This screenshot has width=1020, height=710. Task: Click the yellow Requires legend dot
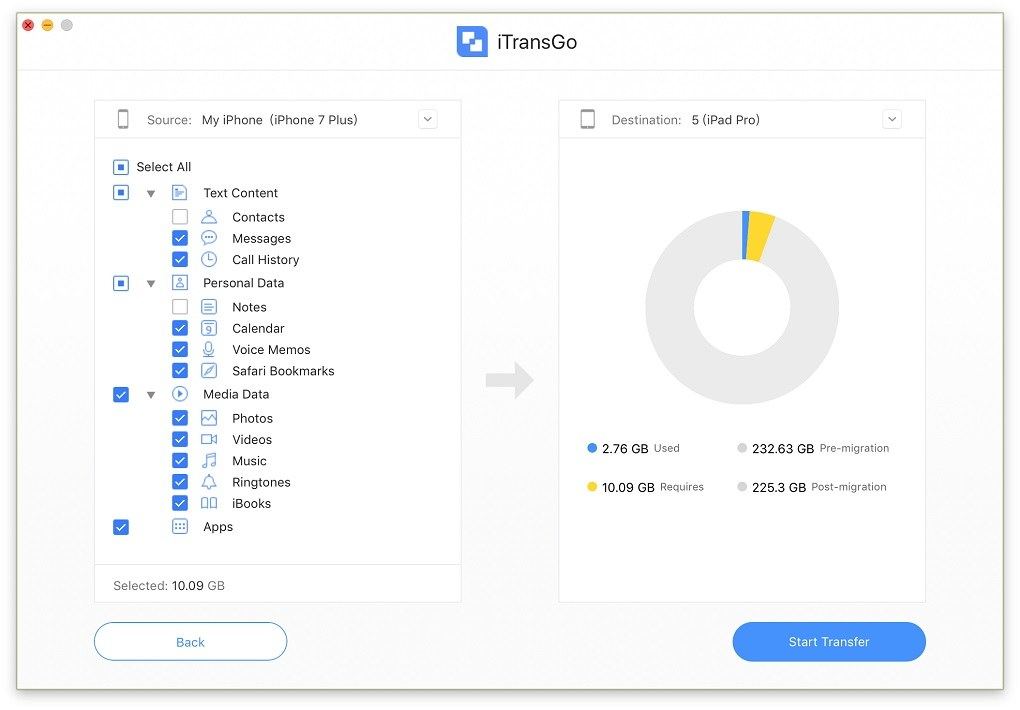point(592,486)
